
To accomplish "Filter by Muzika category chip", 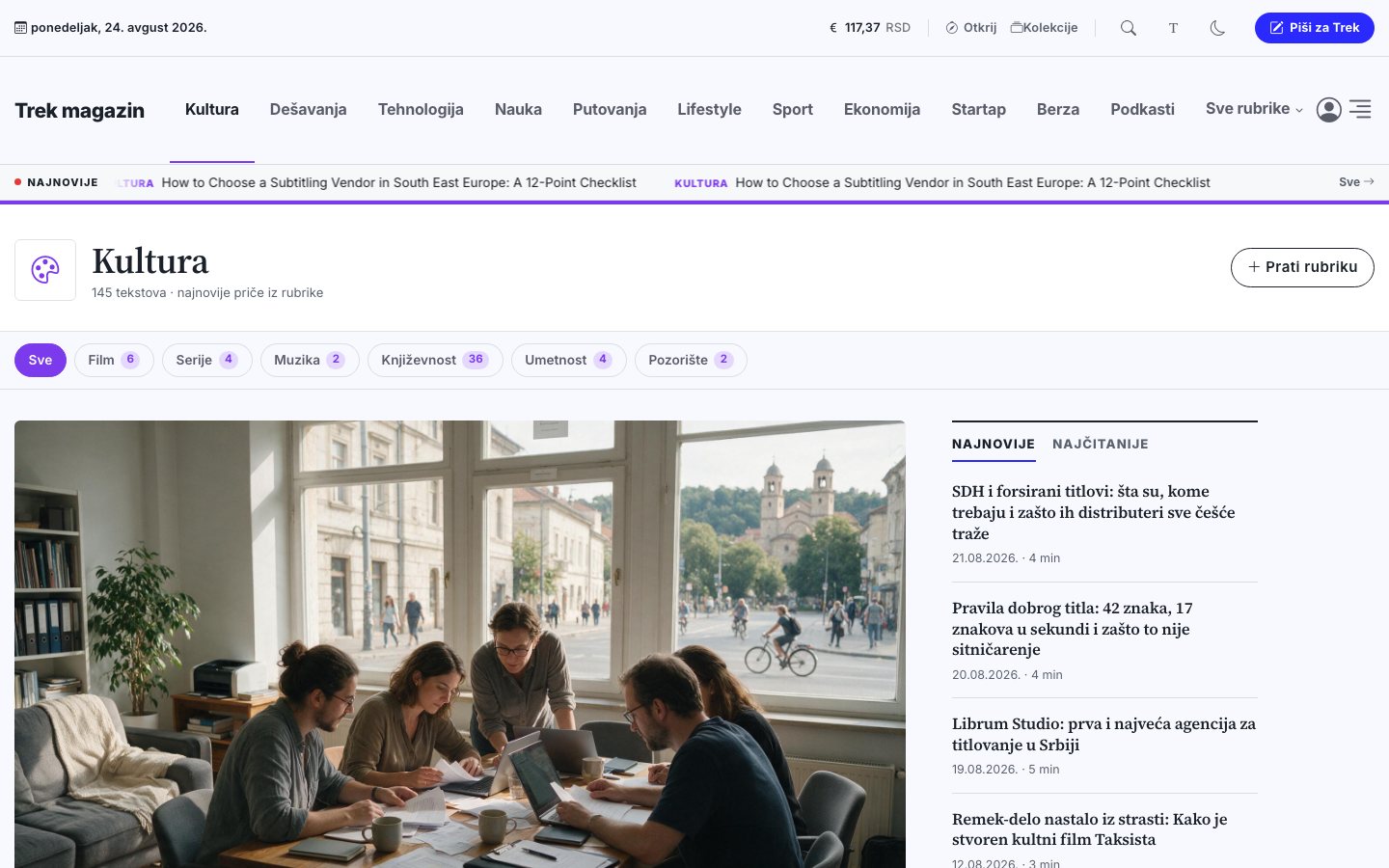I will pos(310,360).
